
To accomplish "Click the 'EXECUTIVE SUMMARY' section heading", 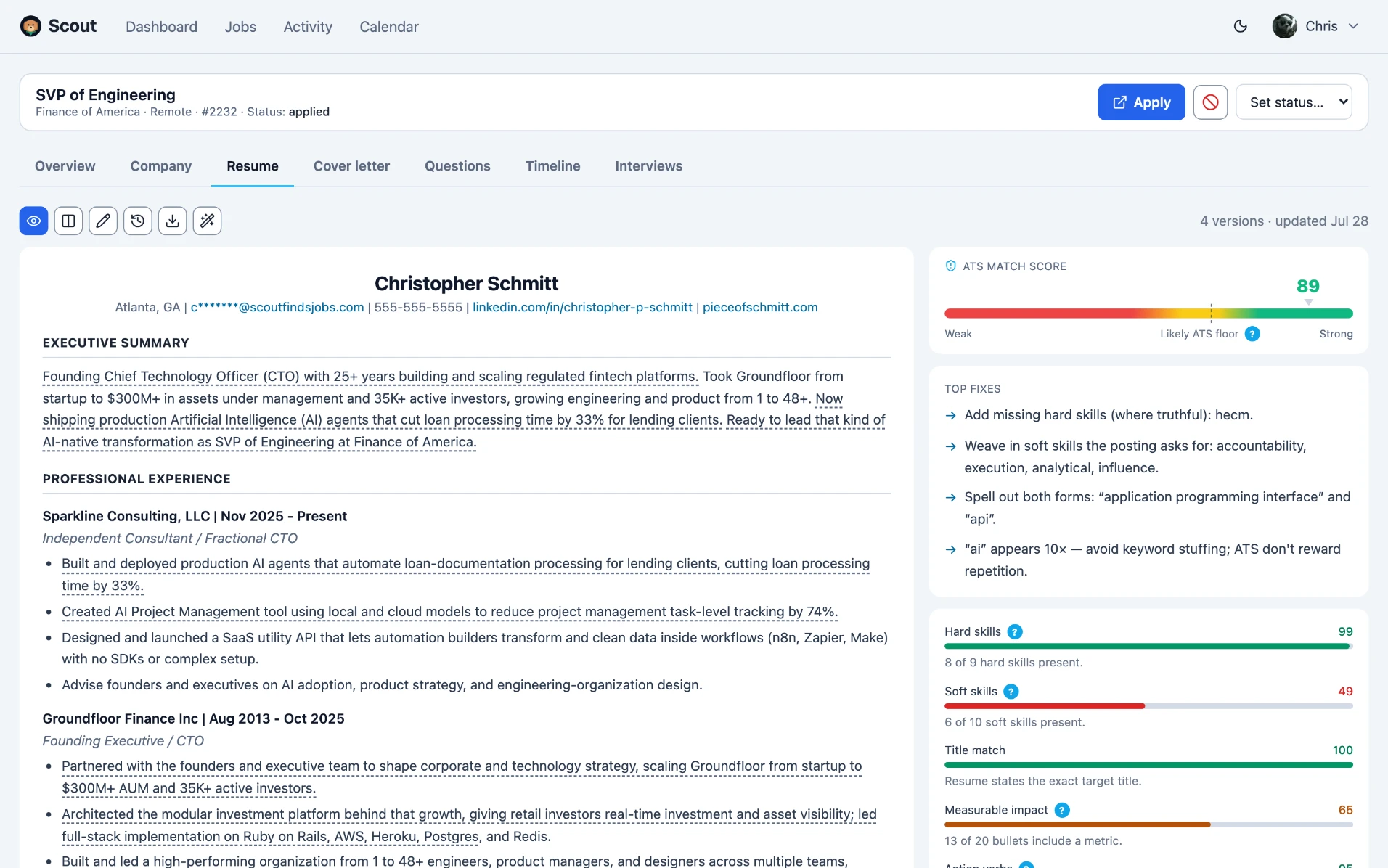I will (115, 343).
